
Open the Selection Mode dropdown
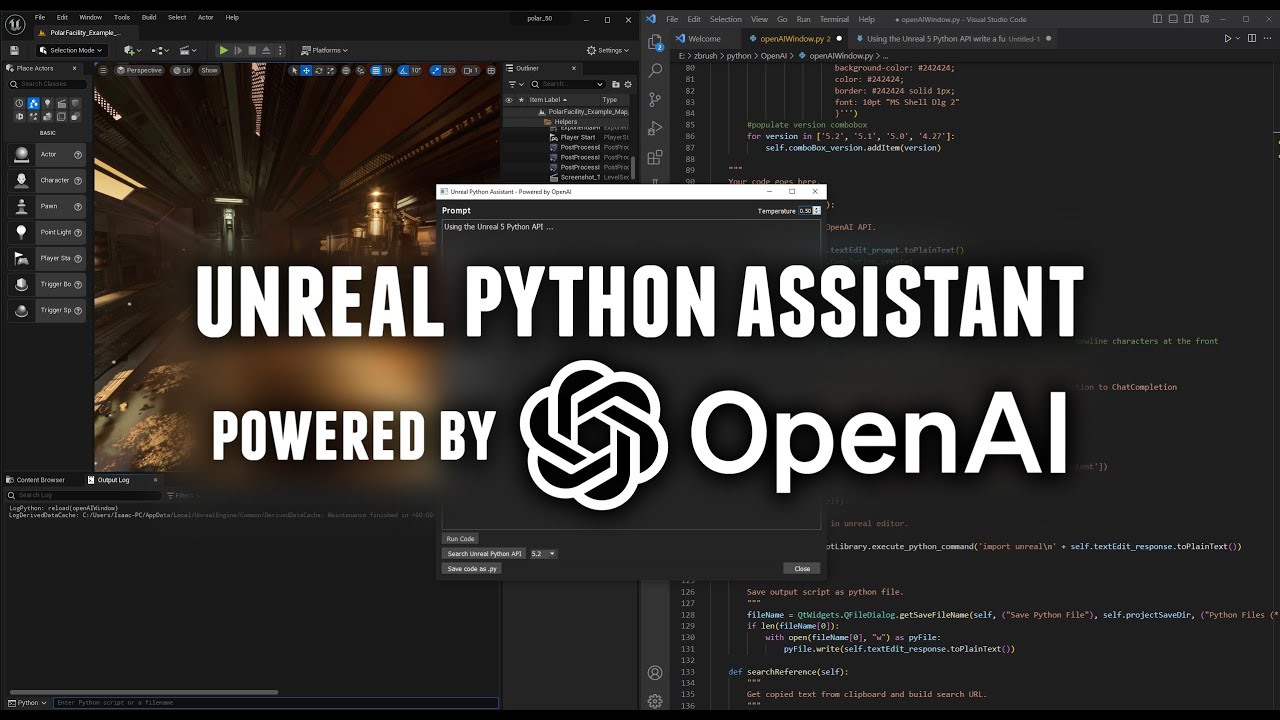pyautogui.click(x=71, y=50)
